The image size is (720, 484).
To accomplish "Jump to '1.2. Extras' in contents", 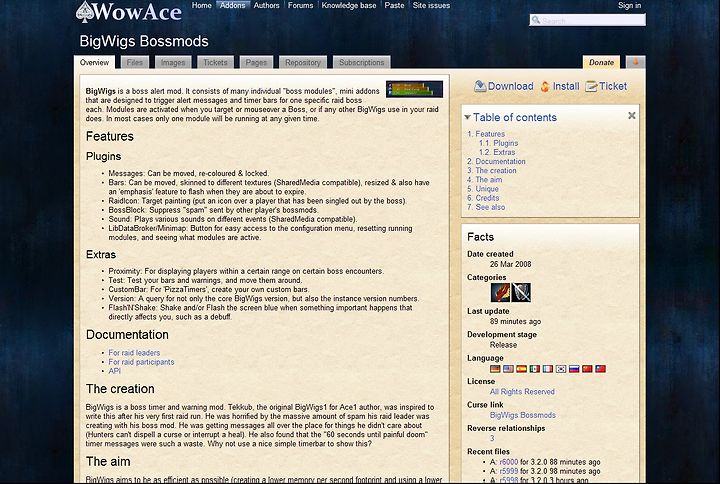I will point(497,152).
